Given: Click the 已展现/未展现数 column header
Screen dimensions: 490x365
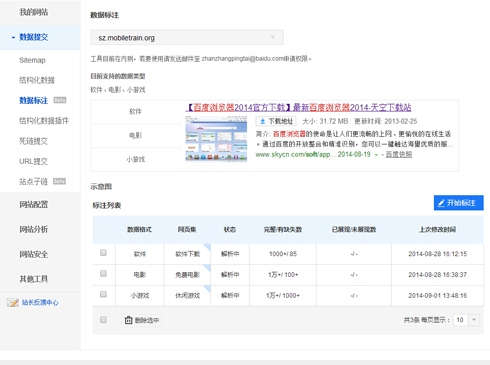Looking at the screenshot, I should click(x=354, y=229).
